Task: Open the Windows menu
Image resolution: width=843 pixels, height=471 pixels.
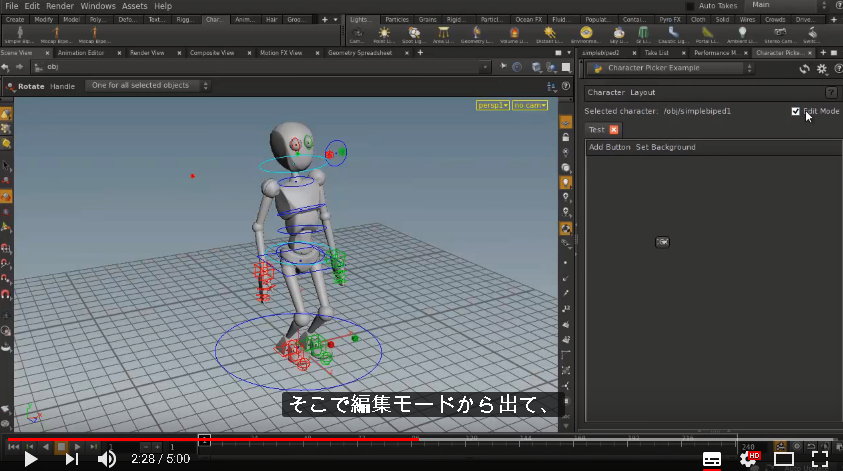Action: coord(98,6)
